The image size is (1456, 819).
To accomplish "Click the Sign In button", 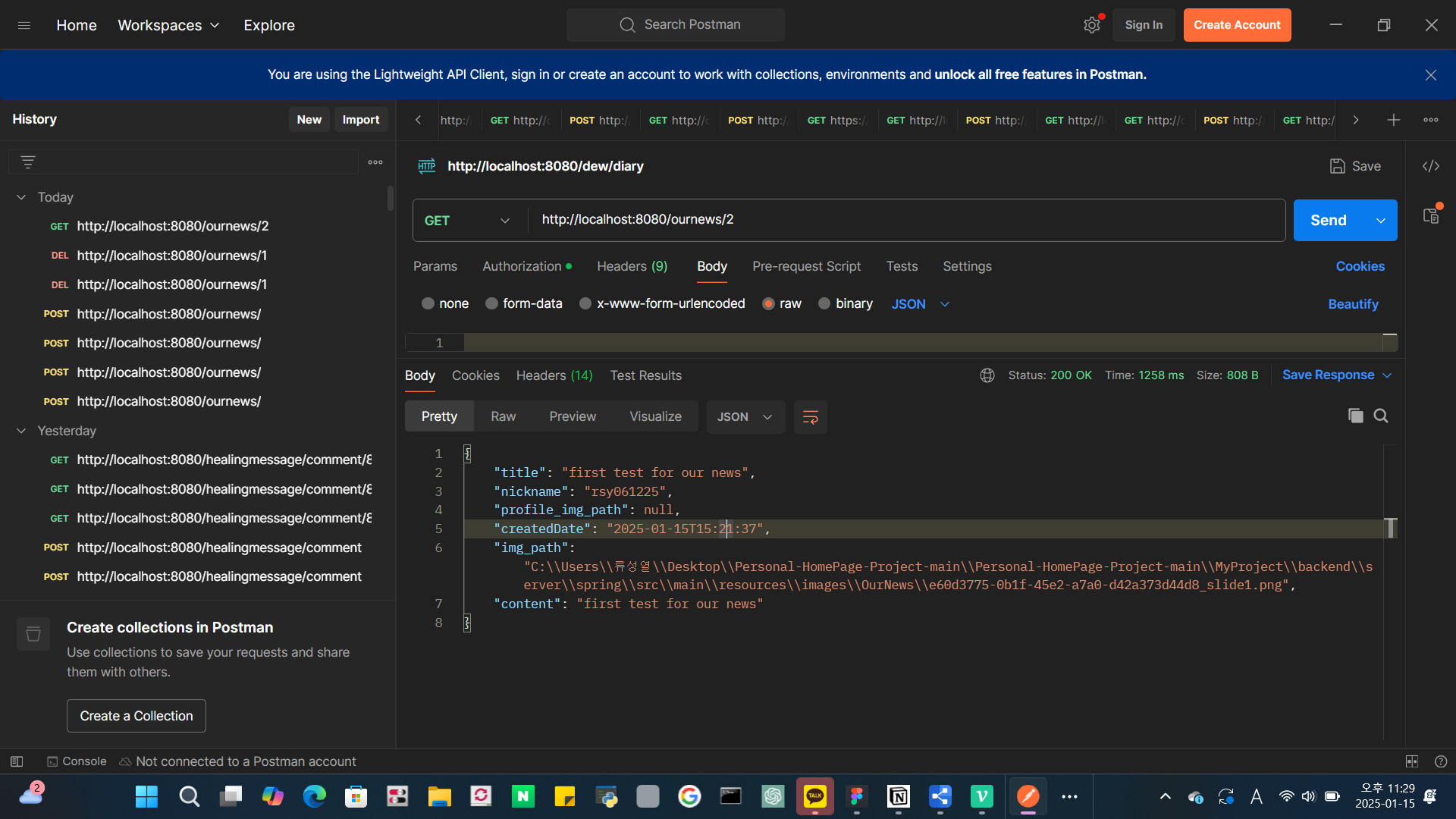I will [1144, 25].
